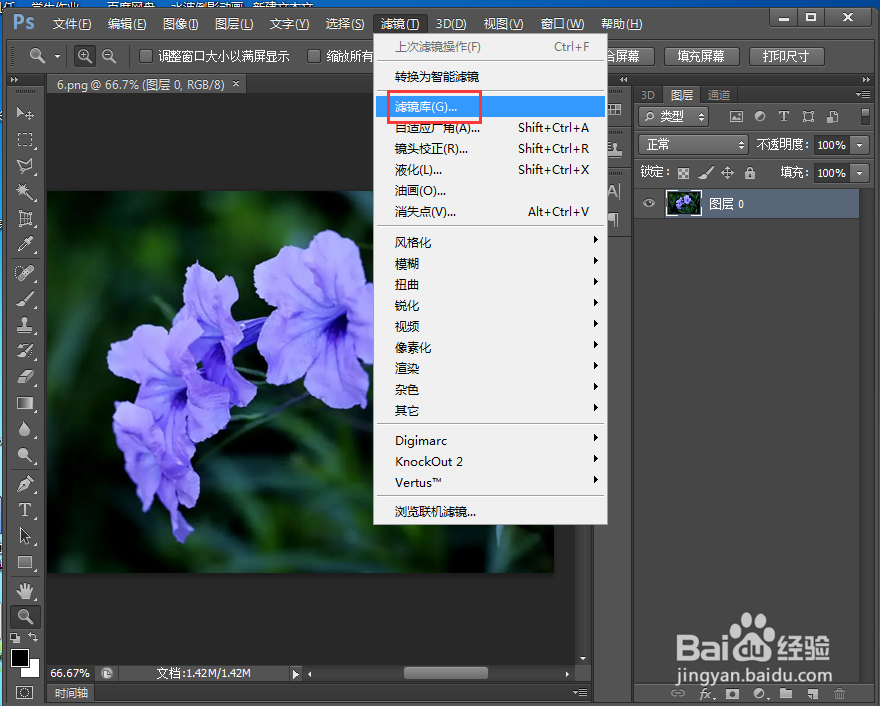This screenshot has height=706, width=880.
Task: Toggle lock image pixels
Action: point(705,173)
